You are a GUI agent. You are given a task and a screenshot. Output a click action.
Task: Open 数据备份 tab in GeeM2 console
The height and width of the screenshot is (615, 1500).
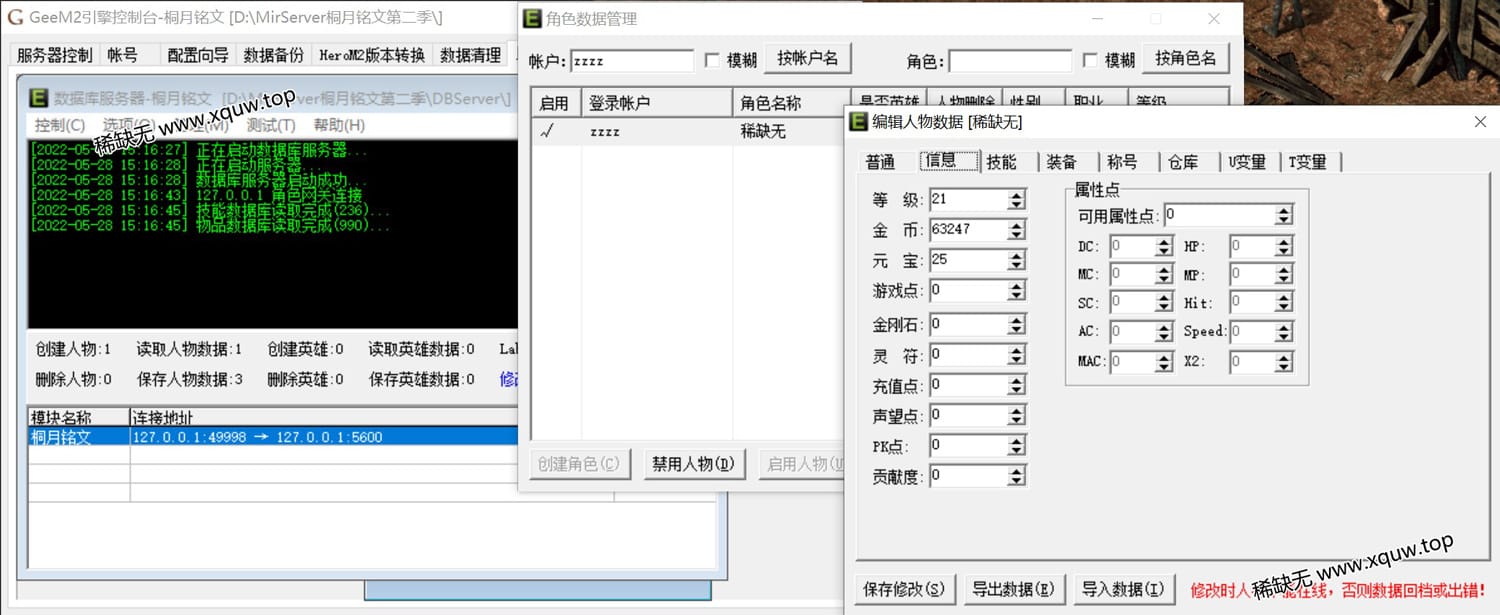[x=274, y=55]
